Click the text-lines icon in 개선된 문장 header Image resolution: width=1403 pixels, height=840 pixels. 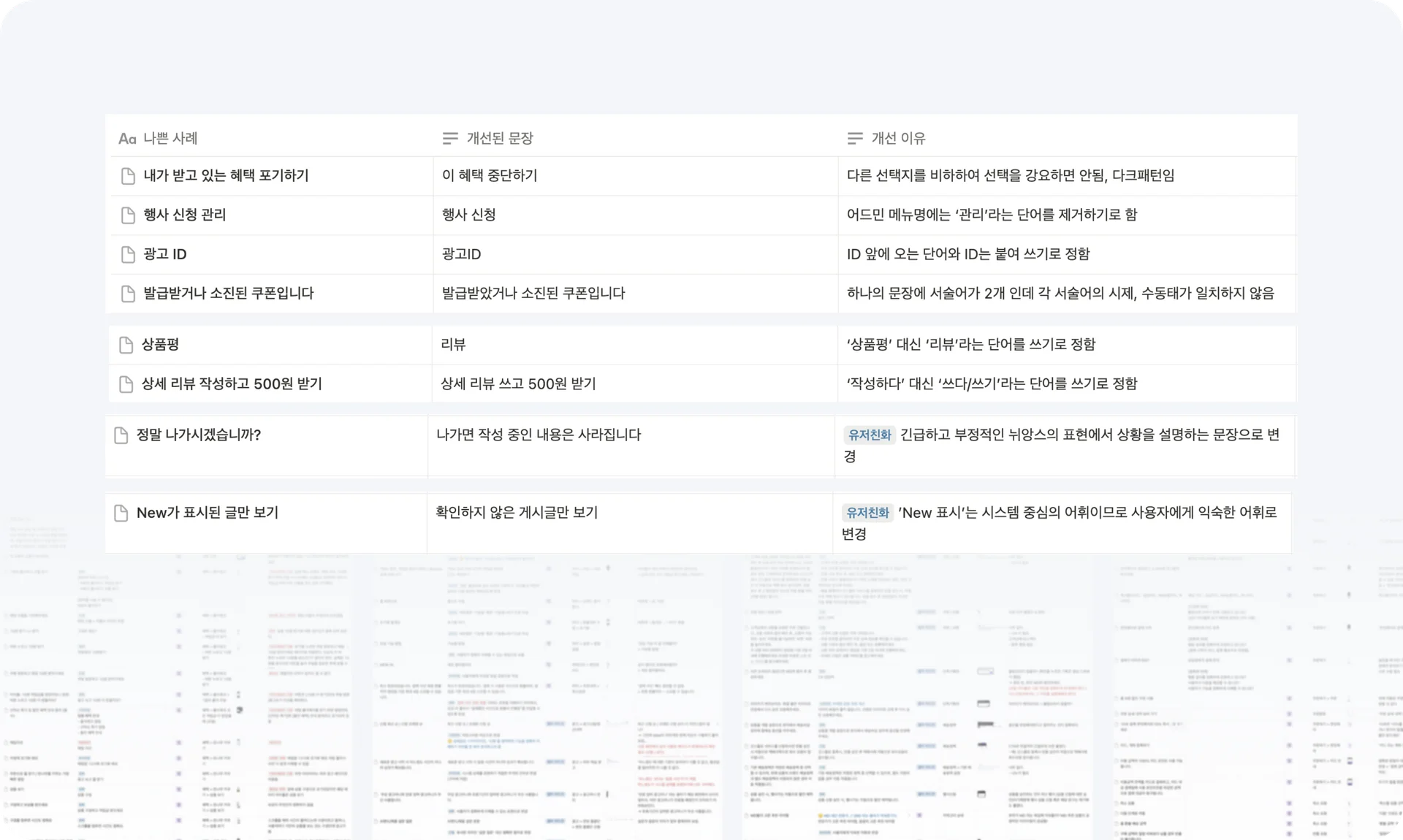tap(450, 139)
